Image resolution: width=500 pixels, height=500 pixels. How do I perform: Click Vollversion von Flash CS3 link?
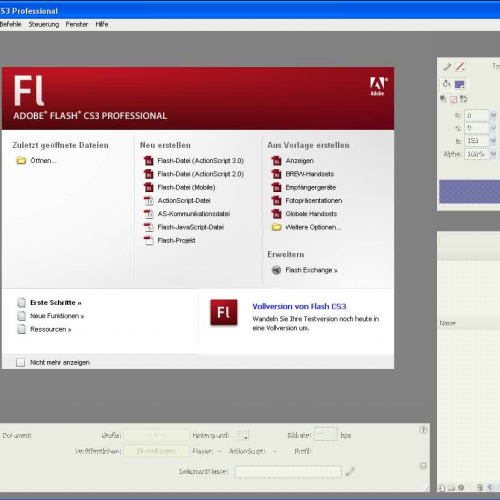299,306
